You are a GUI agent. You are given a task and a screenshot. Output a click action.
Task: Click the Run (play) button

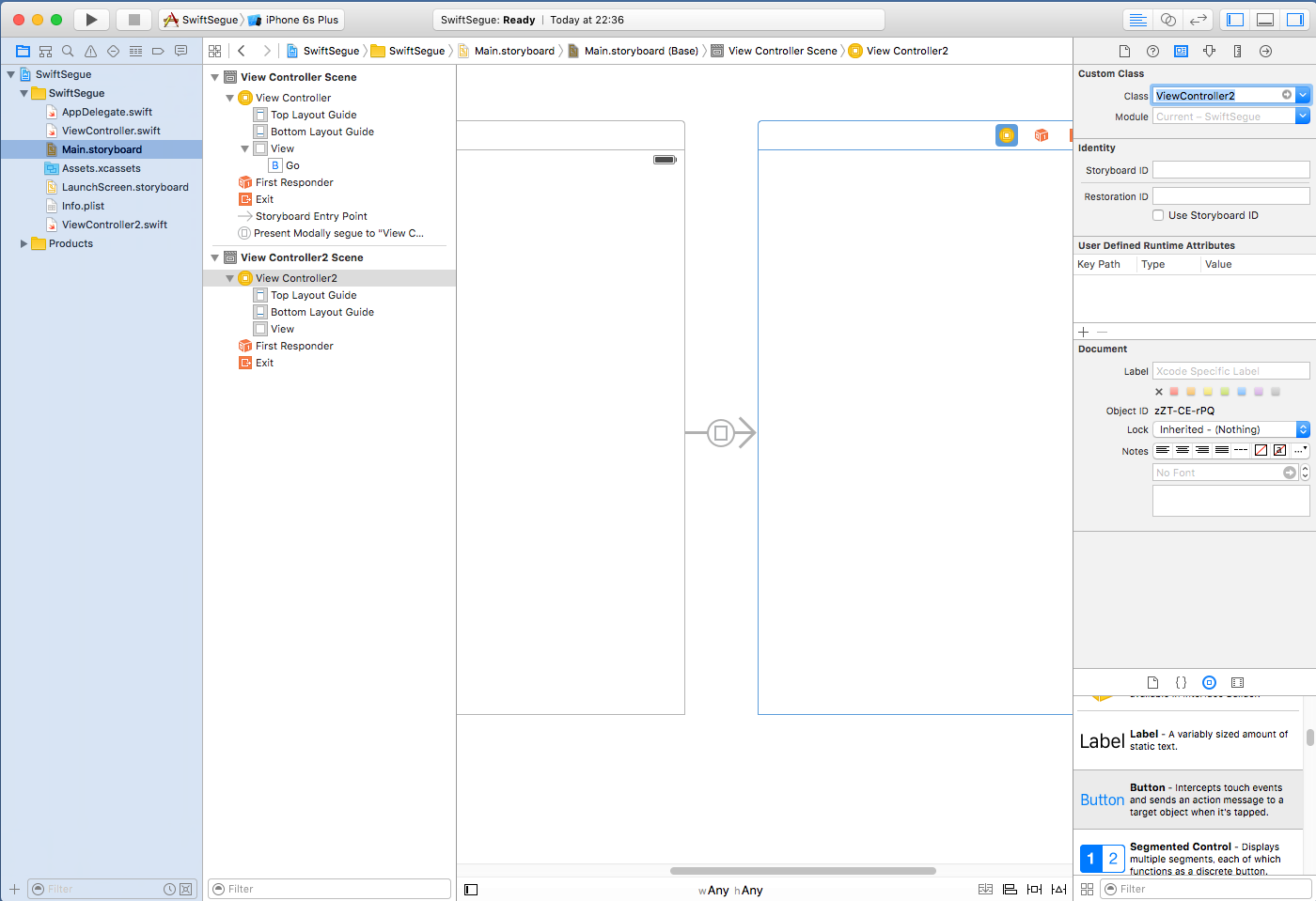point(91,20)
